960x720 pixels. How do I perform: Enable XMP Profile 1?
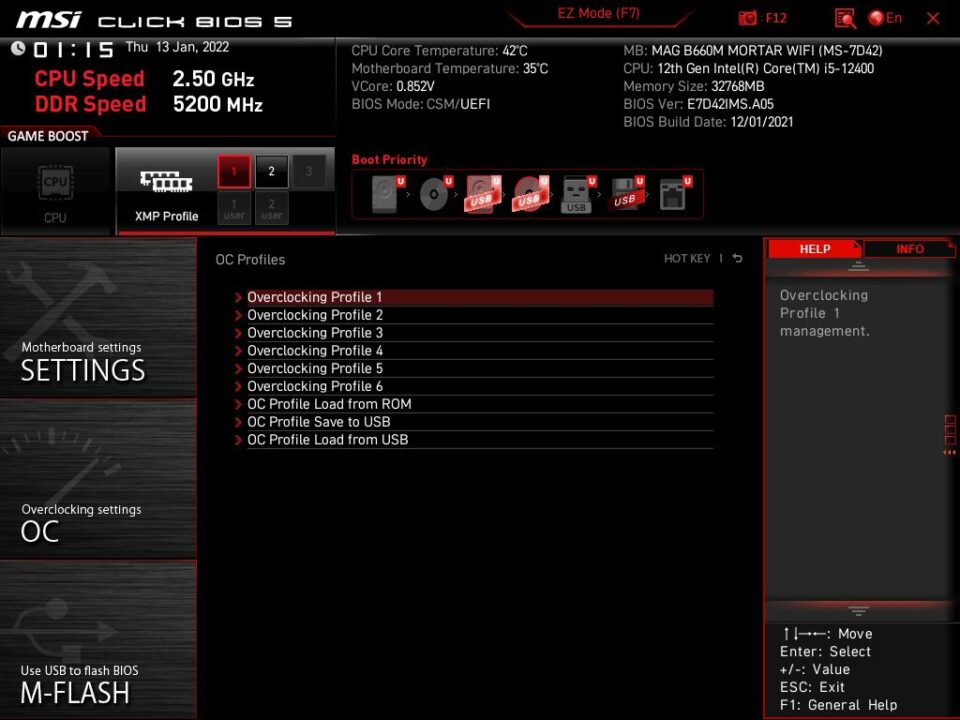coord(234,171)
